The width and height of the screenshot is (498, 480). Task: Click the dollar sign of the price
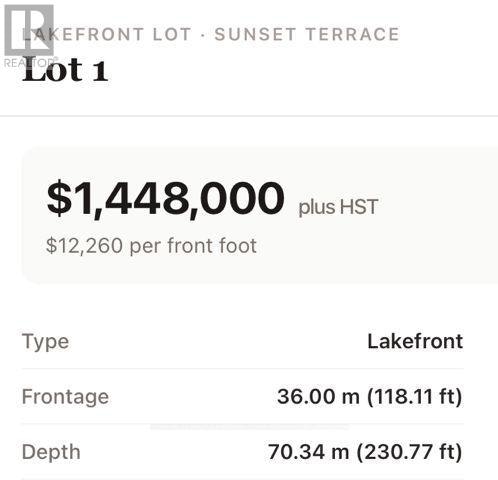59,198
